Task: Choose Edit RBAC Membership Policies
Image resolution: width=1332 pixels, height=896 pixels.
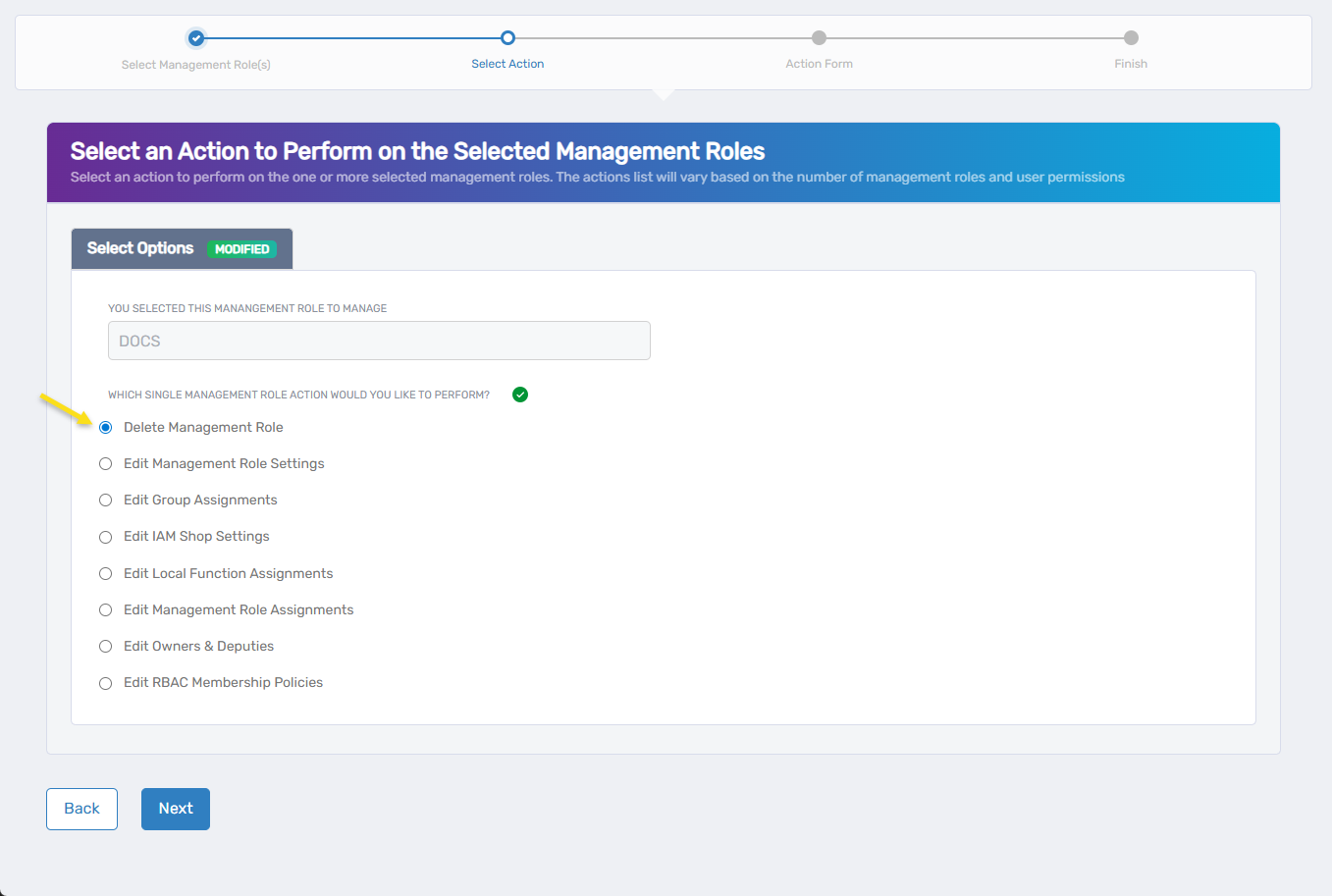Action: (105, 683)
